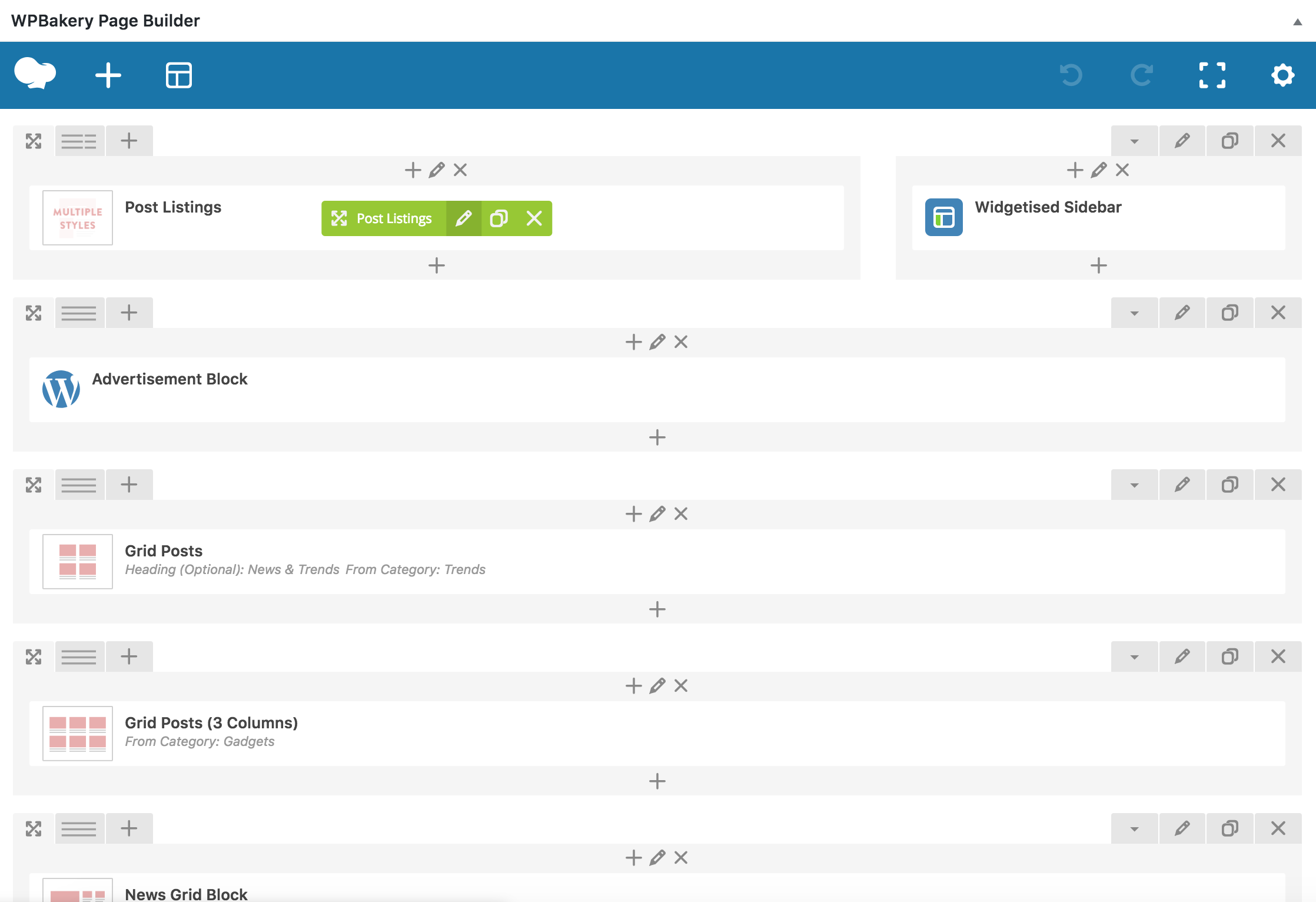Click the Grid Posts two-by-two thumbnail

pos(78,562)
